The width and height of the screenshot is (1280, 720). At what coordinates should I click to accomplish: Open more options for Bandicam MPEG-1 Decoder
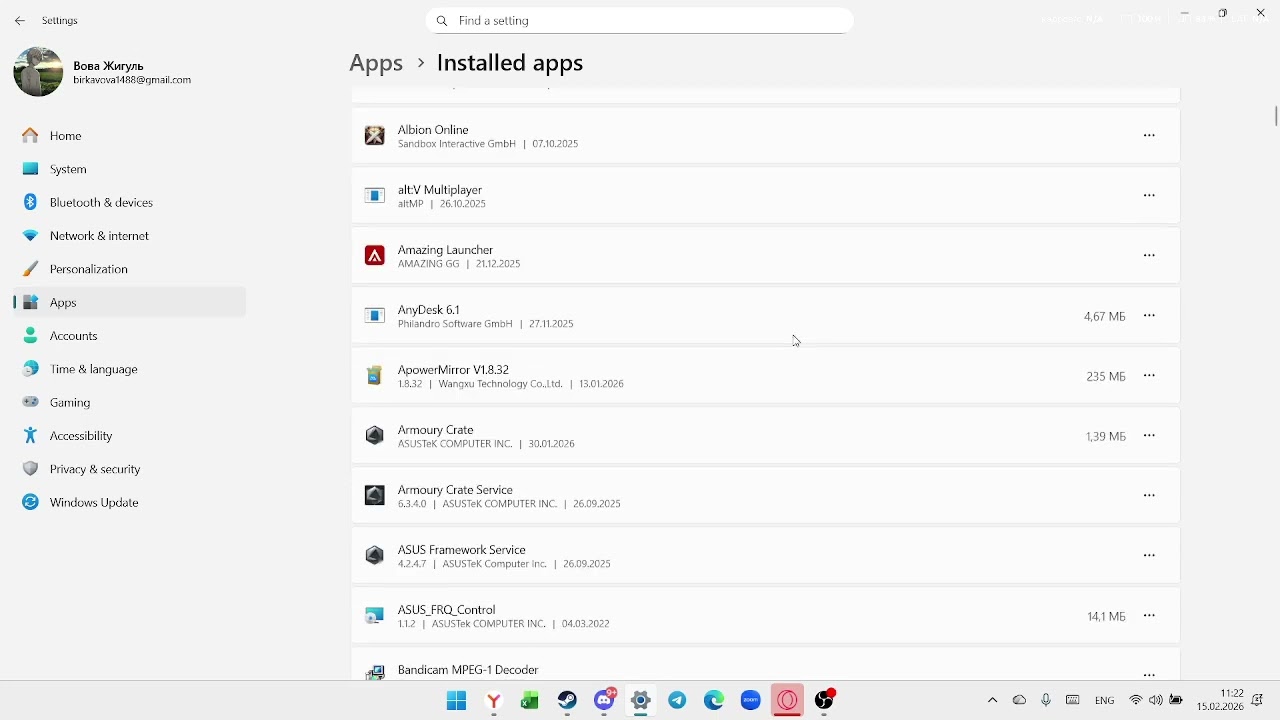1149,674
